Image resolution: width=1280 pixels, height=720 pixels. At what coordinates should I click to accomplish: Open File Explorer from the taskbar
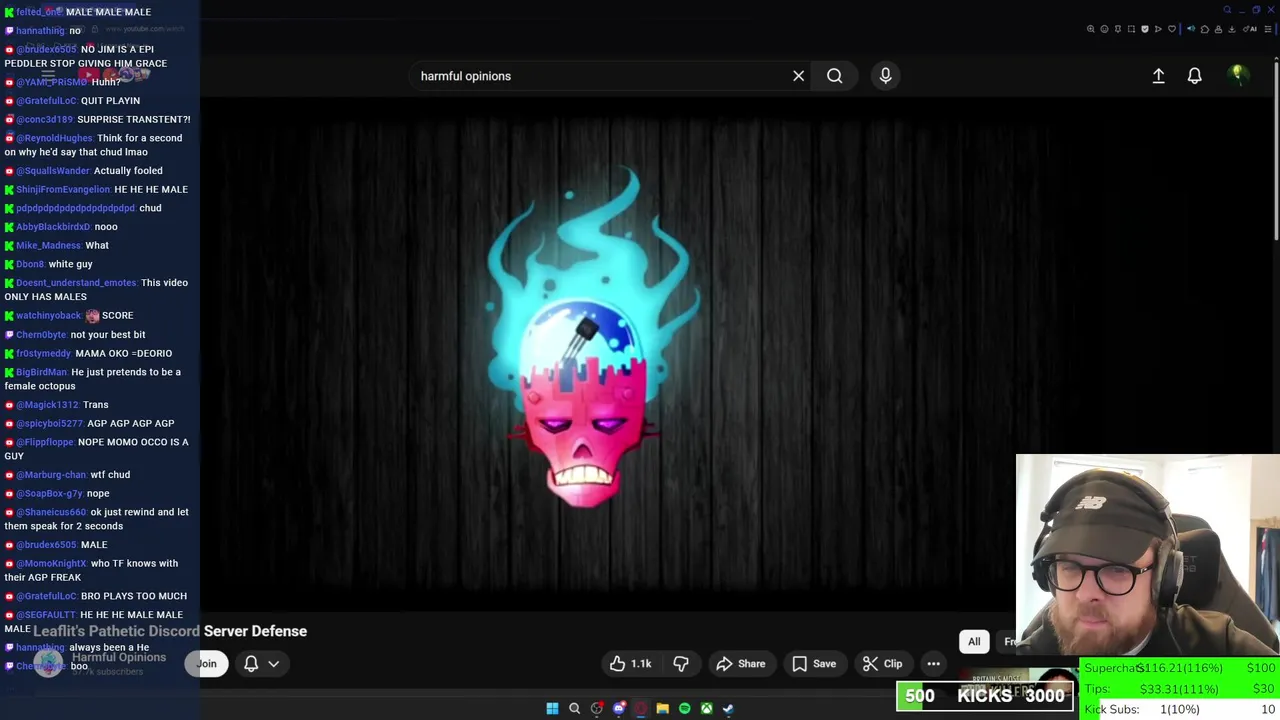(x=662, y=709)
